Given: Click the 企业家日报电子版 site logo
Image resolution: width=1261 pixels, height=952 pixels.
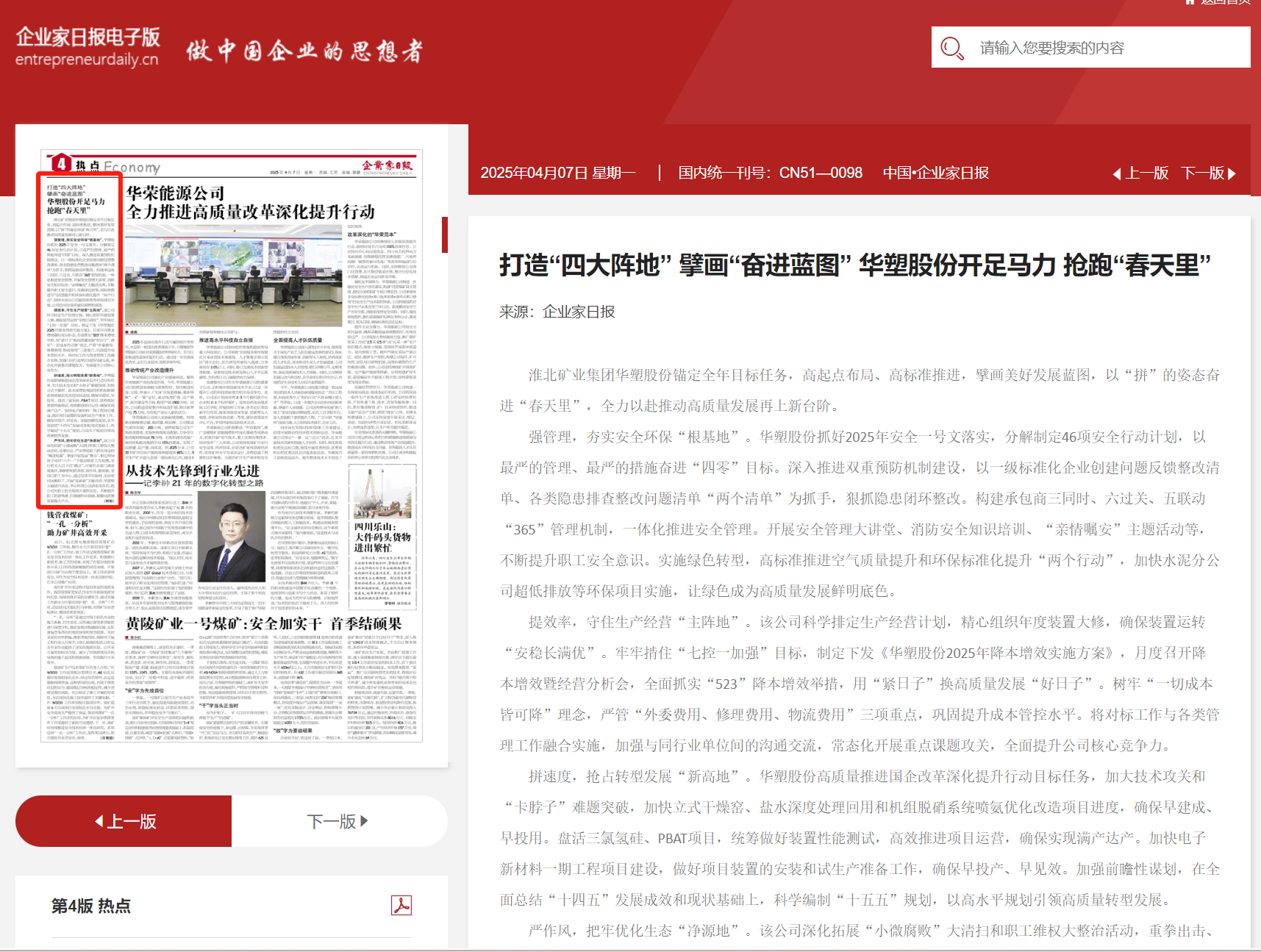Looking at the screenshot, I should pyautogui.click(x=87, y=48).
